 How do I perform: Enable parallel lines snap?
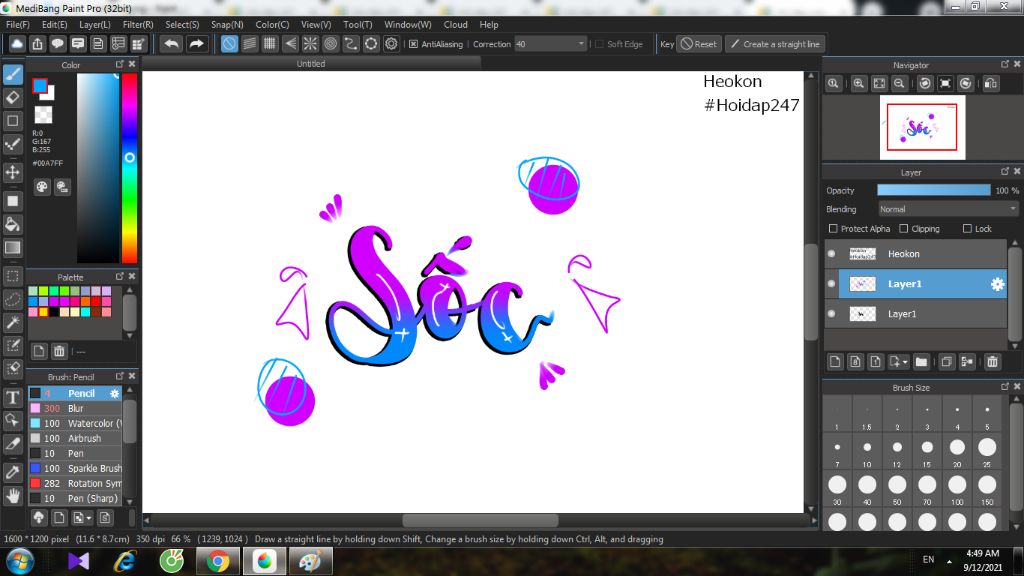(x=249, y=44)
